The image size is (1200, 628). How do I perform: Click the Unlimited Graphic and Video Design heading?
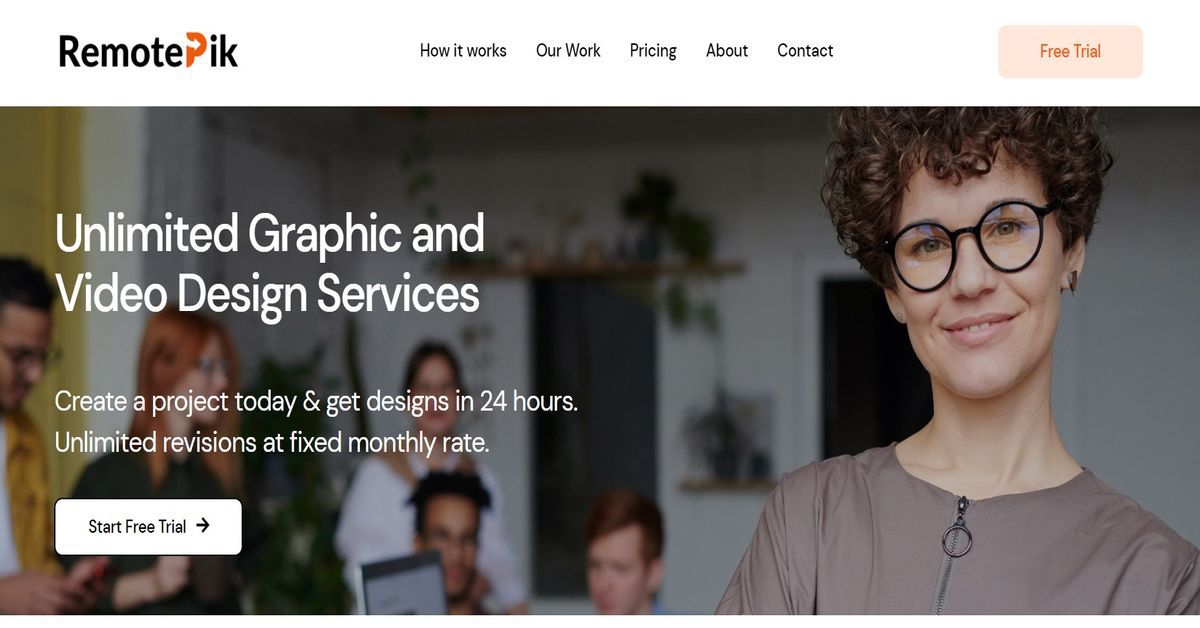(270, 264)
